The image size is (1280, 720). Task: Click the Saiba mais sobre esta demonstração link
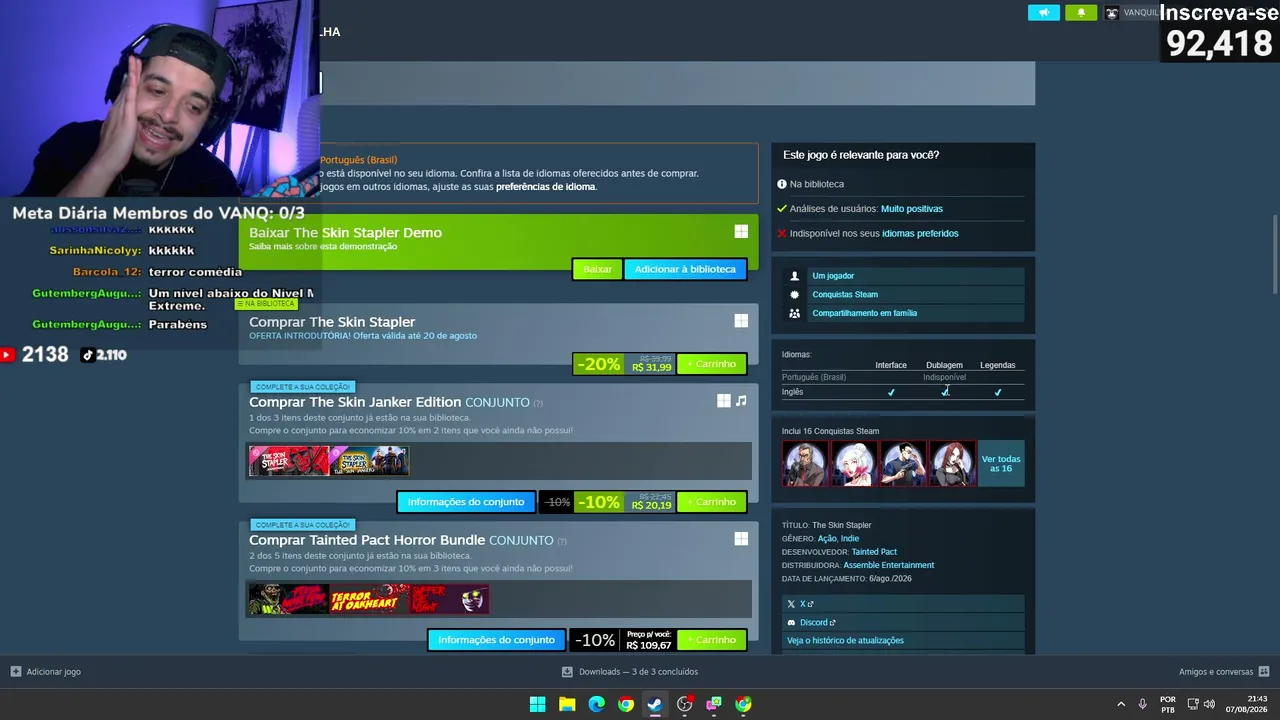[323, 246]
